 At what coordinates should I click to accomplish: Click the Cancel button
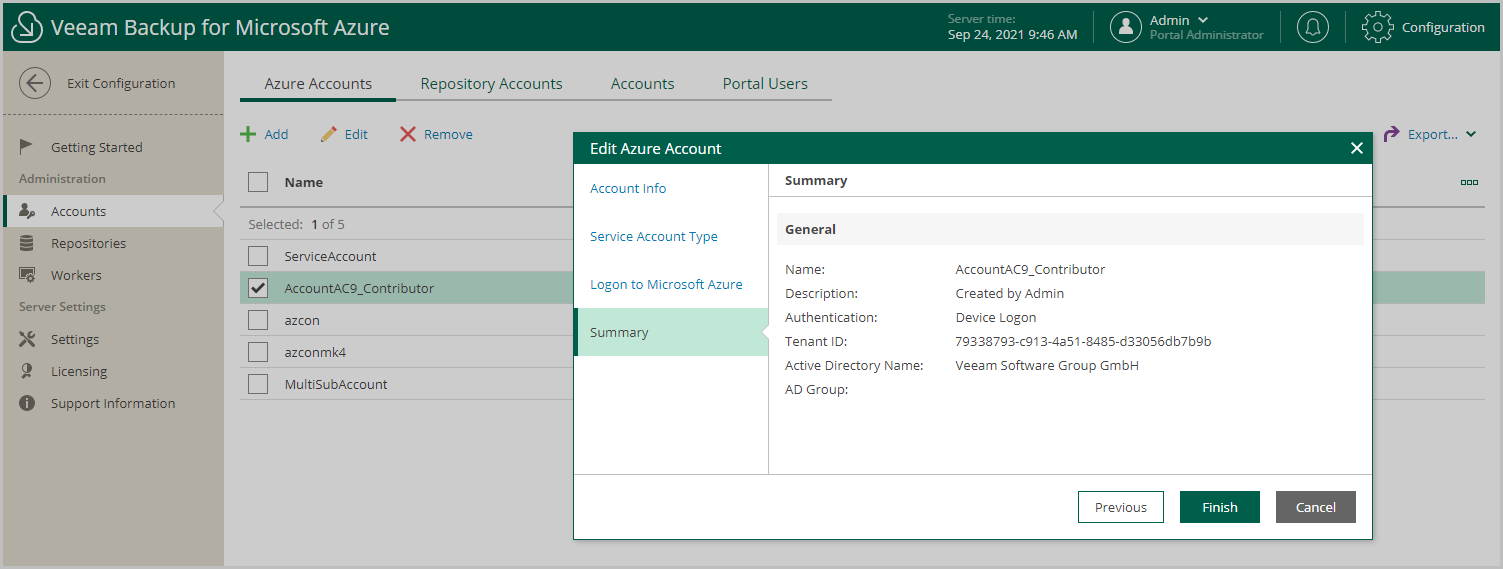tap(1316, 507)
